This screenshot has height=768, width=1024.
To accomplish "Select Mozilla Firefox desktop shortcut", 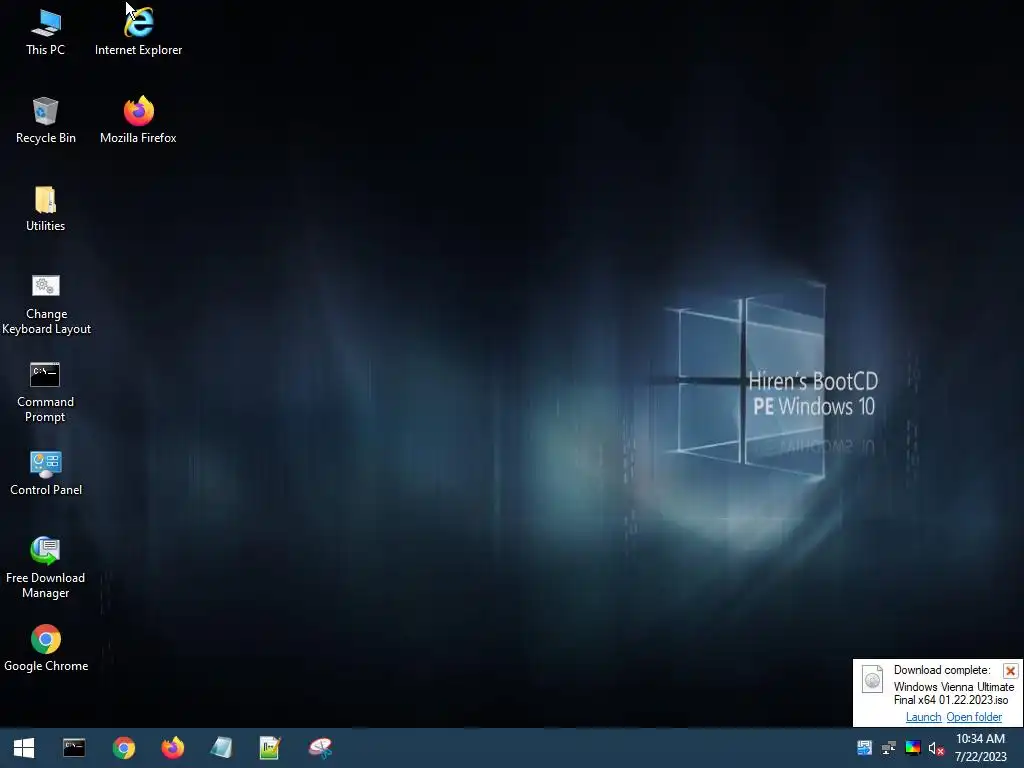I will click(x=138, y=120).
